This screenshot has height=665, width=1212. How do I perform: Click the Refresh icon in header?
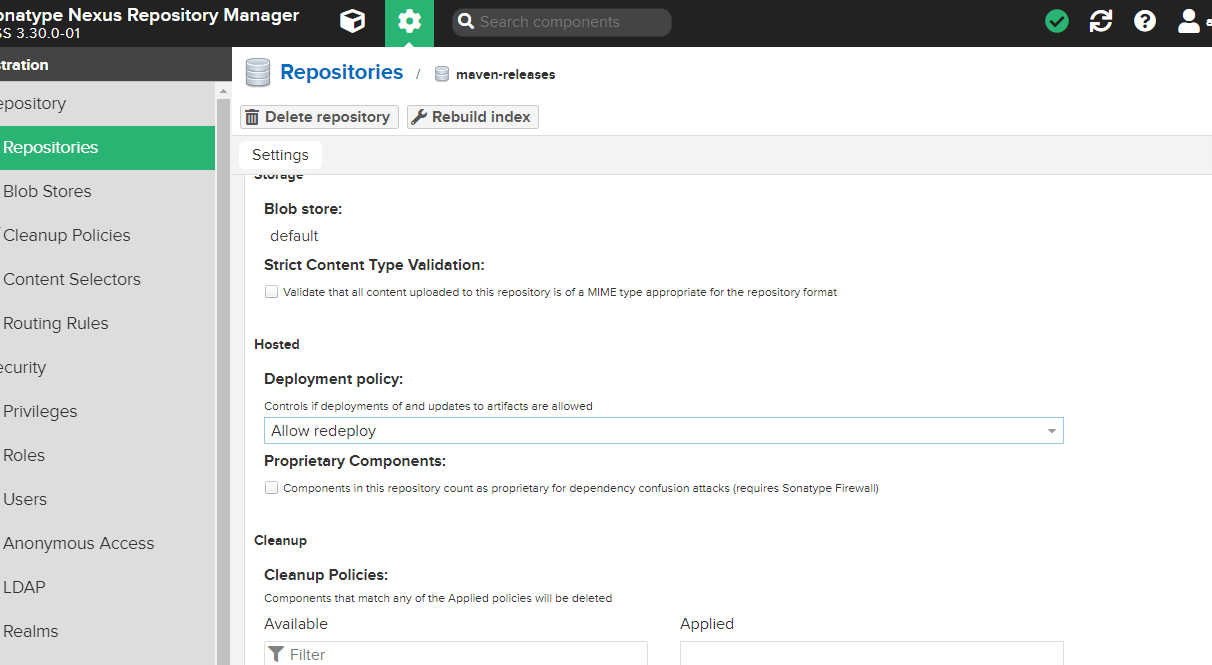point(1101,21)
